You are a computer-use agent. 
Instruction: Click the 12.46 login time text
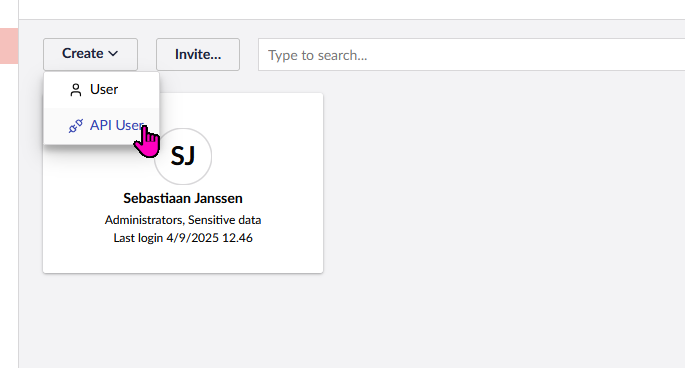click(x=237, y=238)
